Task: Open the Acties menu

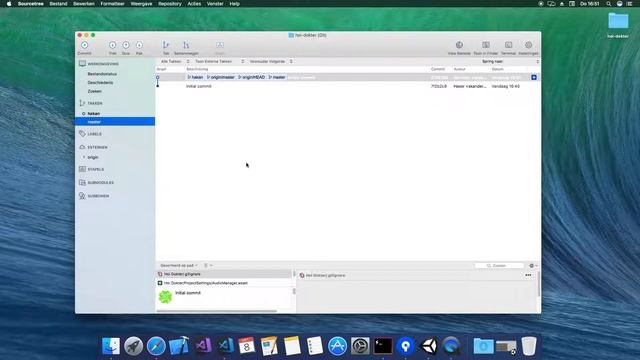Action: coord(194,4)
